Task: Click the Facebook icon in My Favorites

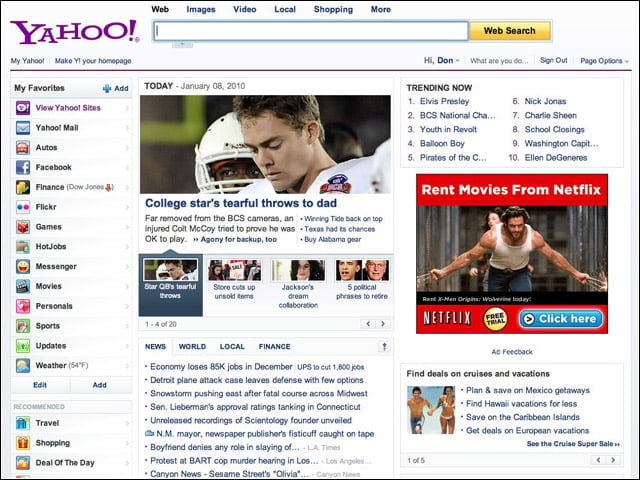Action: point(23,167)
